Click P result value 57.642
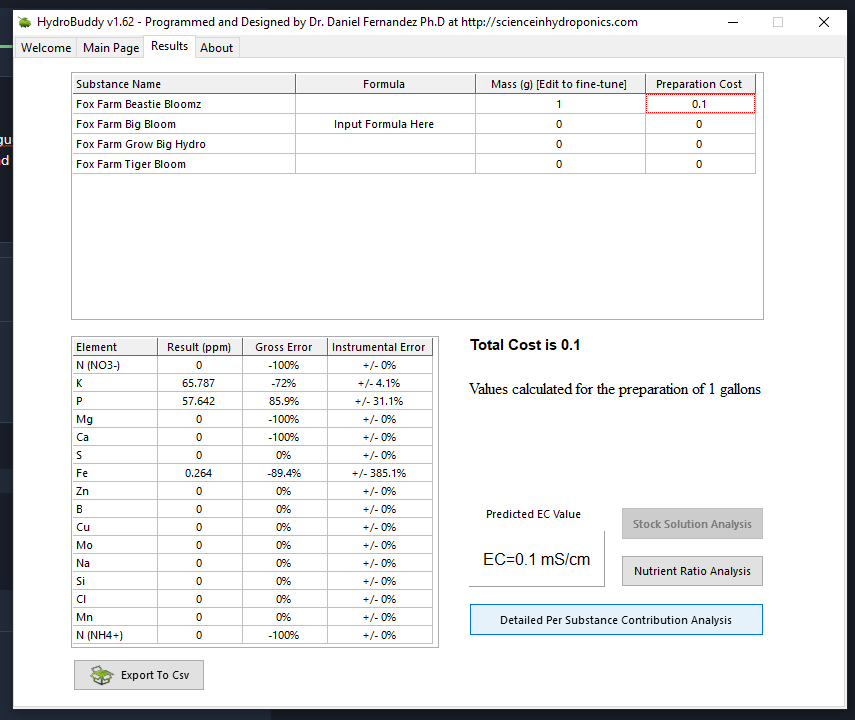Image resolution: width=855 pixels, height=720 pixels. (200, 401)
